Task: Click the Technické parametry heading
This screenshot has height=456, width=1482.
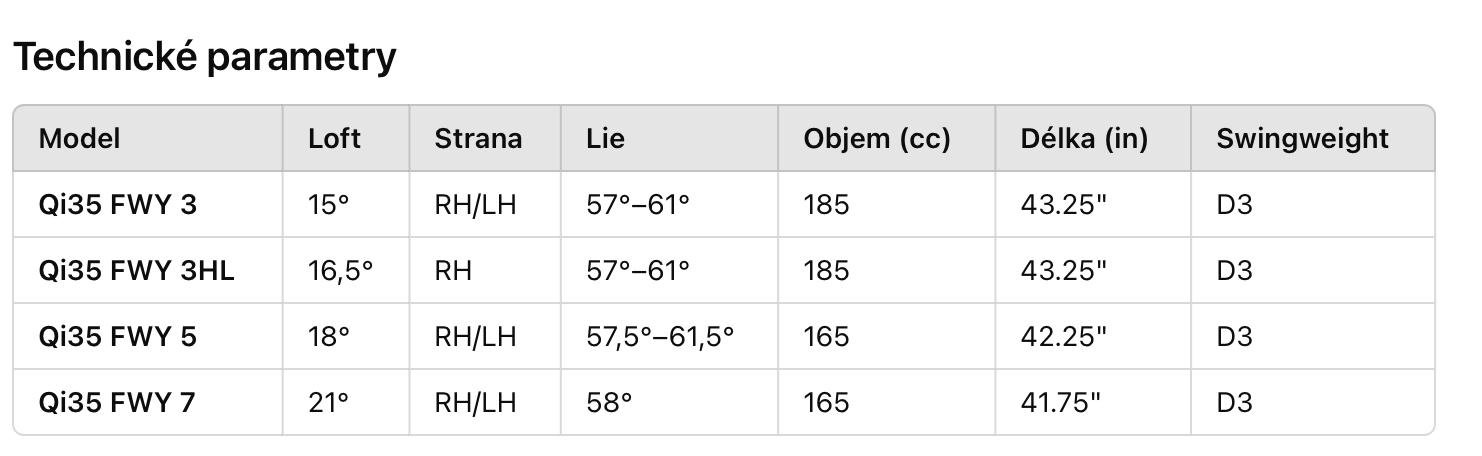Action: pos(204,58)
